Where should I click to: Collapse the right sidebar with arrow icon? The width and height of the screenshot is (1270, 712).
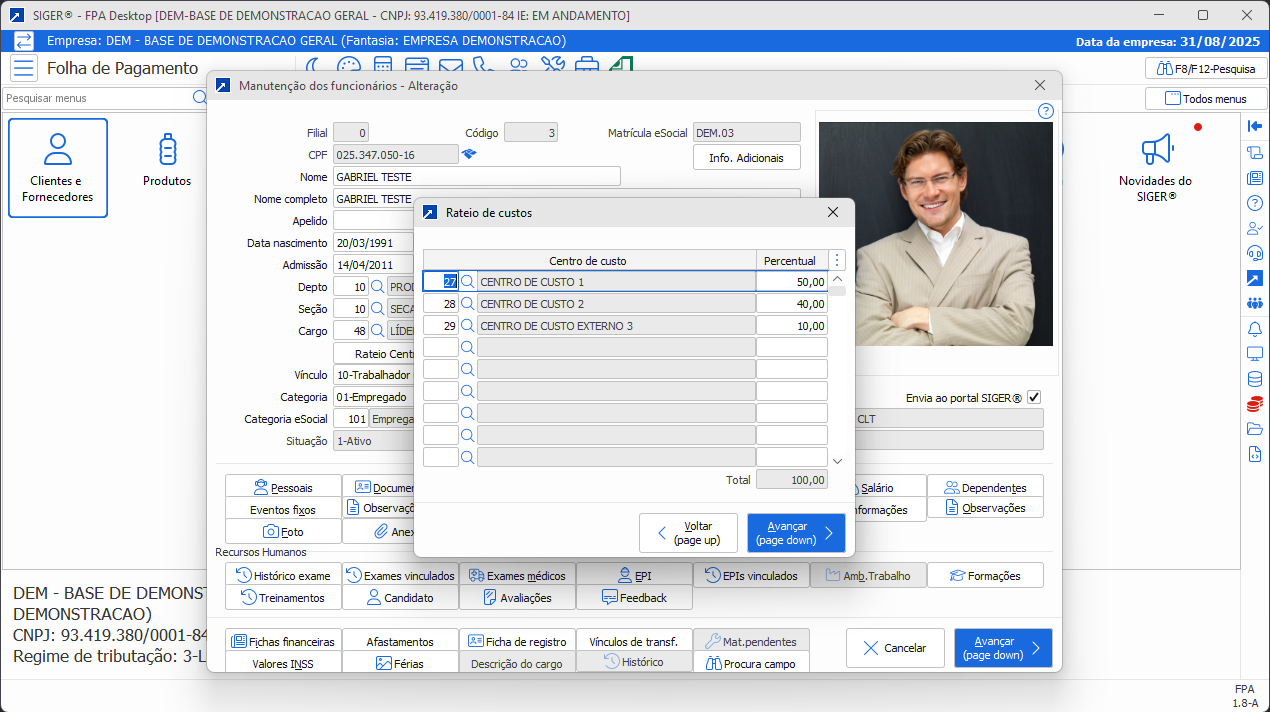(x=1254, y=126)
